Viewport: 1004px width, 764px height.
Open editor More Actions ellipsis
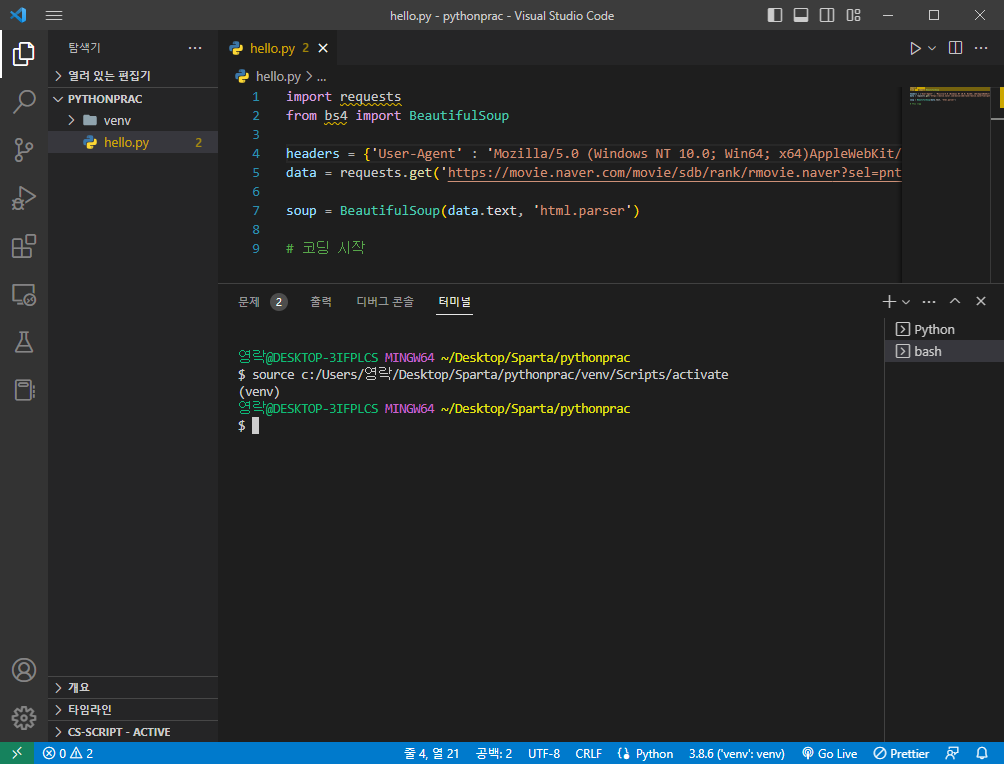981,48
